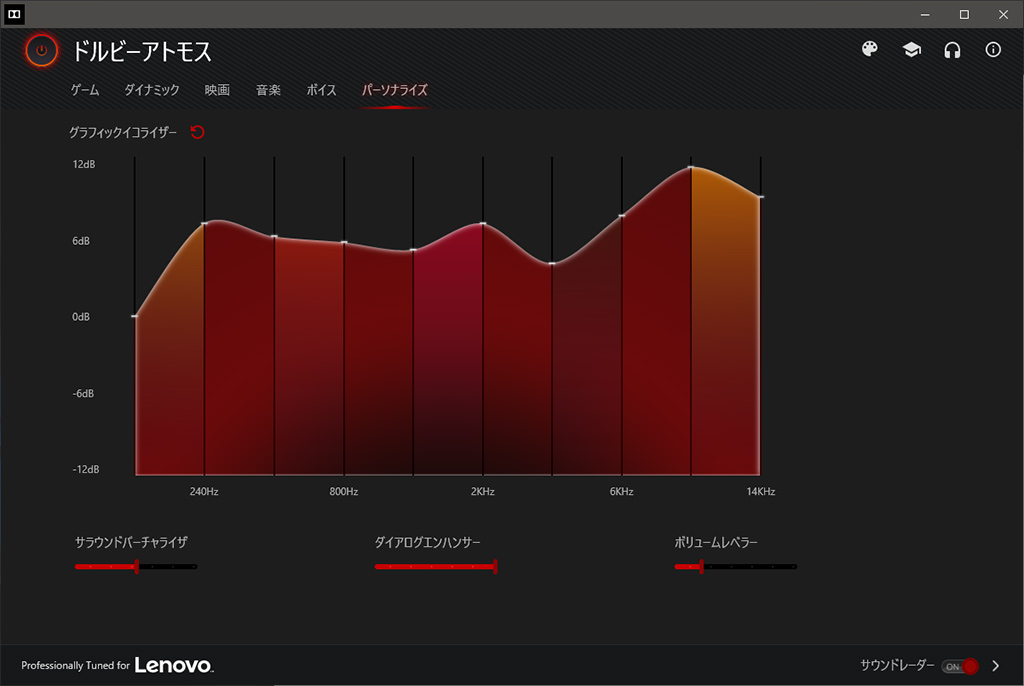Click the 12dB axis label
Screen dimensions: 1024x686
point(84,164)
